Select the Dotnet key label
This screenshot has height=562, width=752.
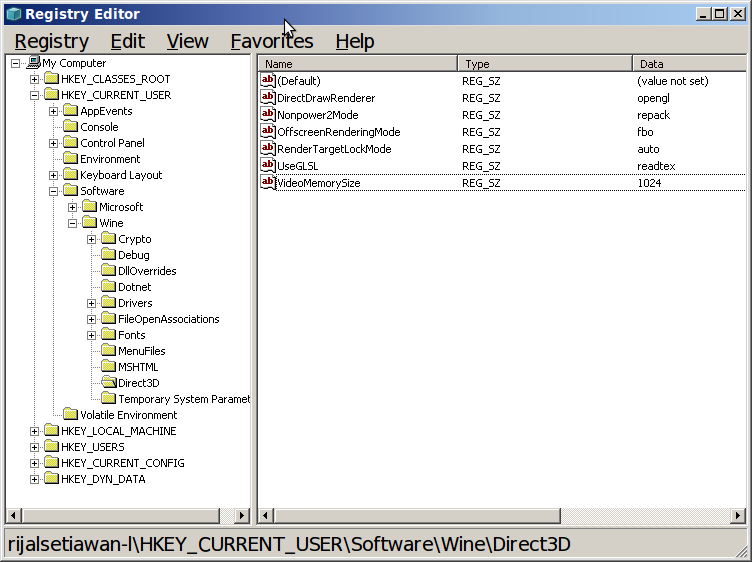(x=134, y=287)
